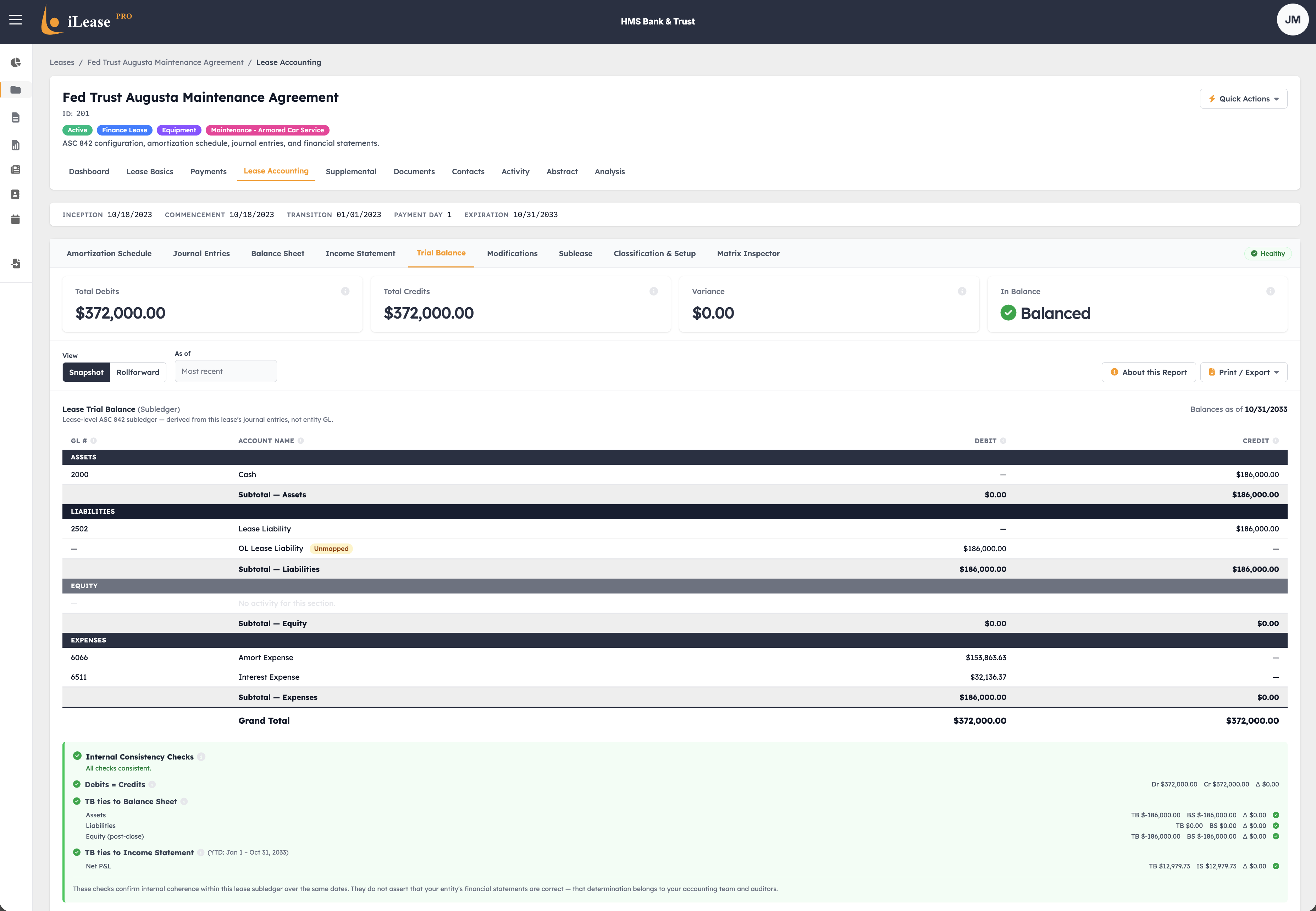Open the Contacts tab
Screen dimensions: 1316x911
tap(468, 171)
